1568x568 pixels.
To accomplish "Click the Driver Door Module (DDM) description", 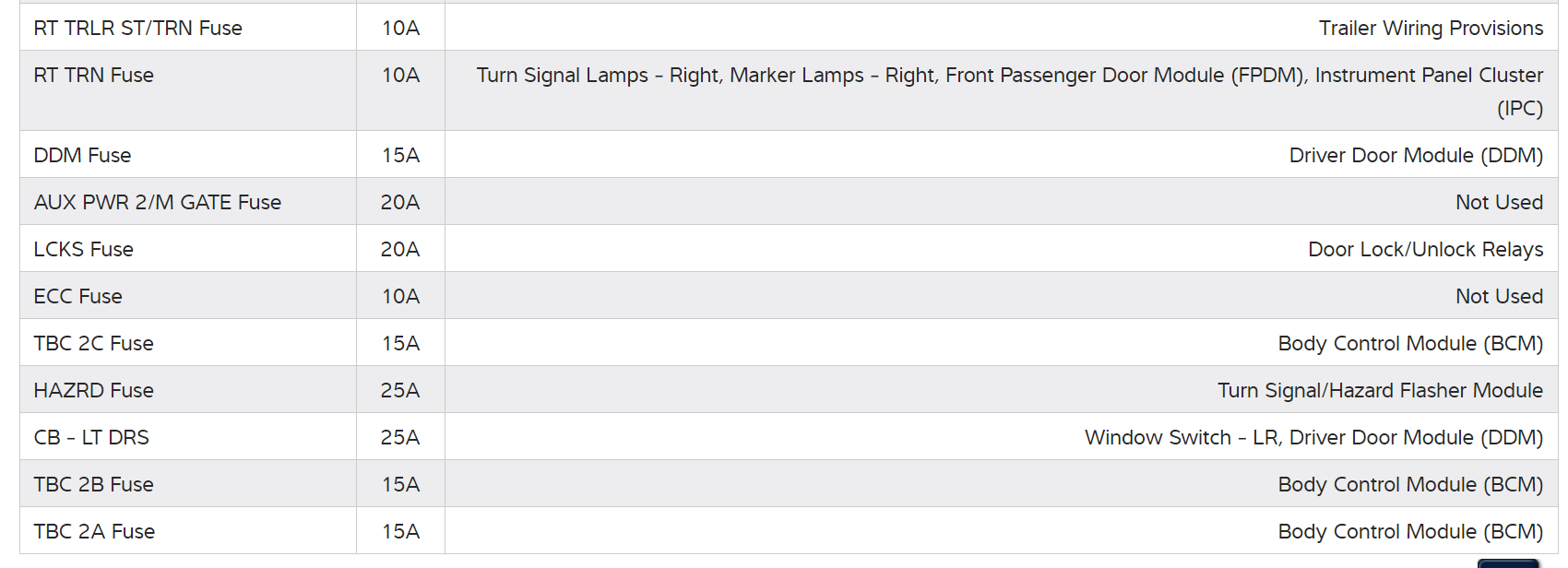I will click(1416, 156).
